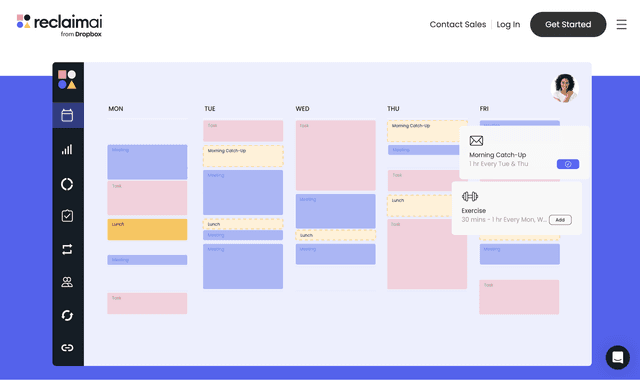Add the Exercise habit
This screenshot has width=640, height=380.
click(560, 220)
